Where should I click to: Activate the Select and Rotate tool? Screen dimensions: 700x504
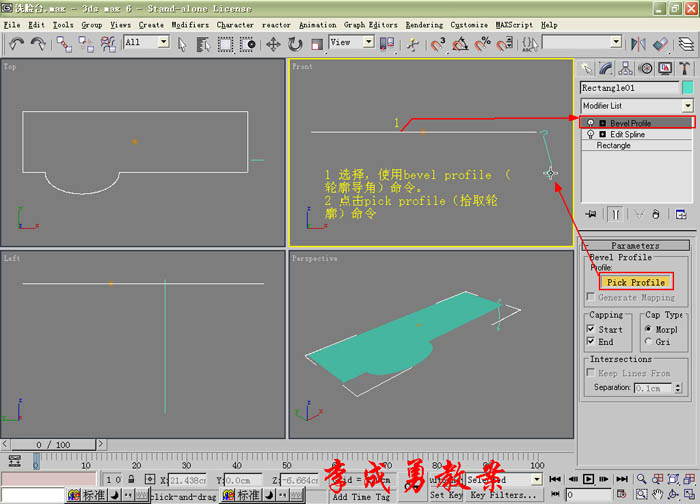(295, 44)
